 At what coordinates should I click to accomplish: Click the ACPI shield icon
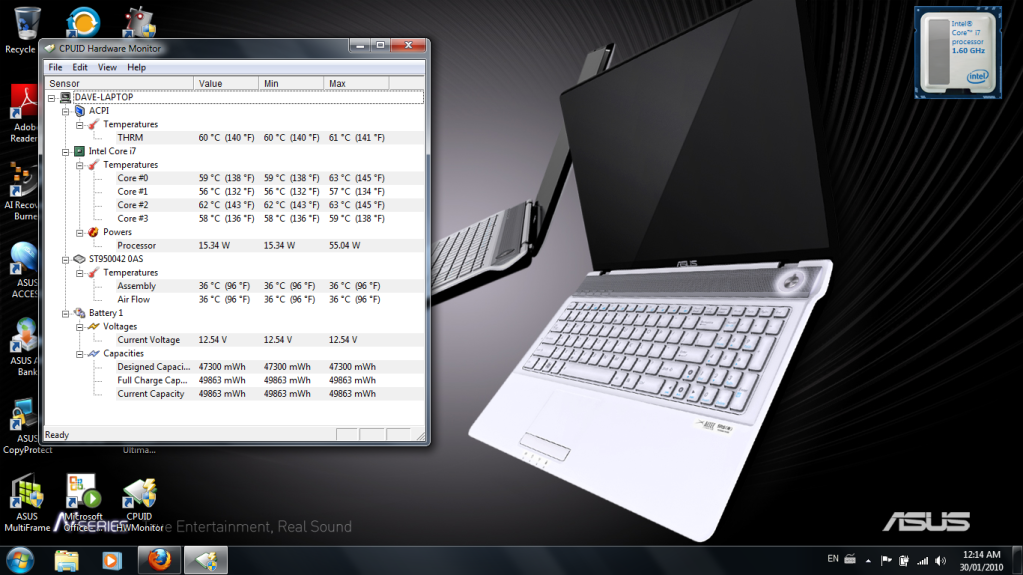click(x=80, y=111)
